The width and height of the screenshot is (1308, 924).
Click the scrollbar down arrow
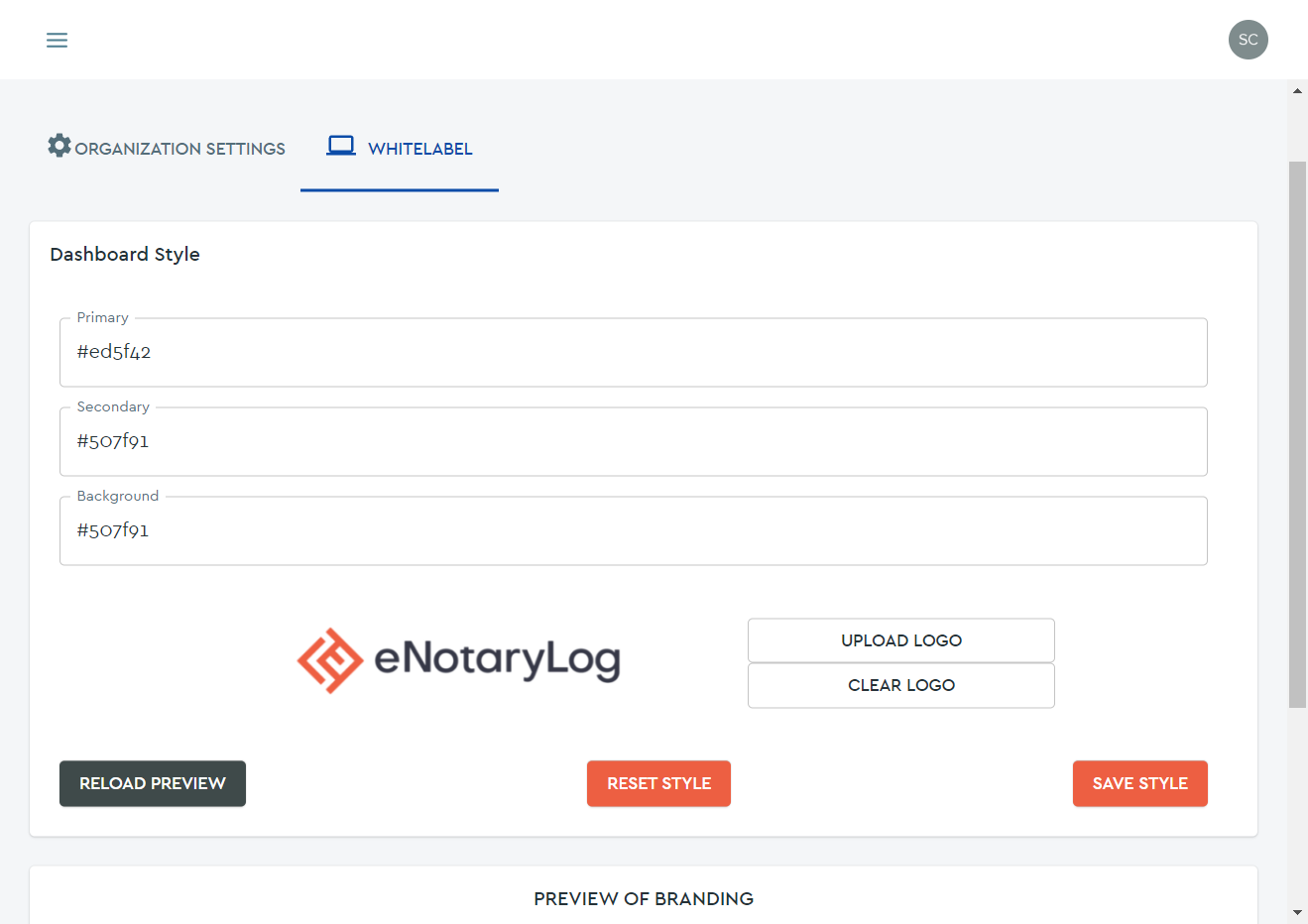[1297, 912]
